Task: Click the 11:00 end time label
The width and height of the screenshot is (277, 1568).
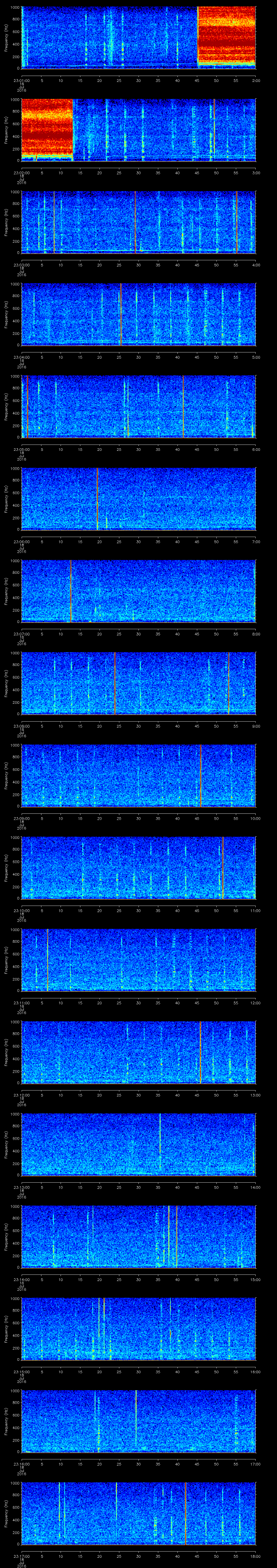Action: point(256,910)
